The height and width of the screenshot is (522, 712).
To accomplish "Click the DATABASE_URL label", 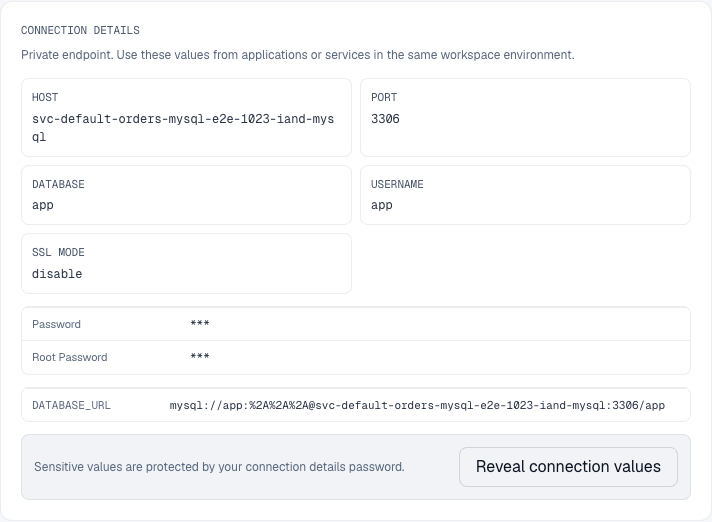I will (x=71, y=405).
